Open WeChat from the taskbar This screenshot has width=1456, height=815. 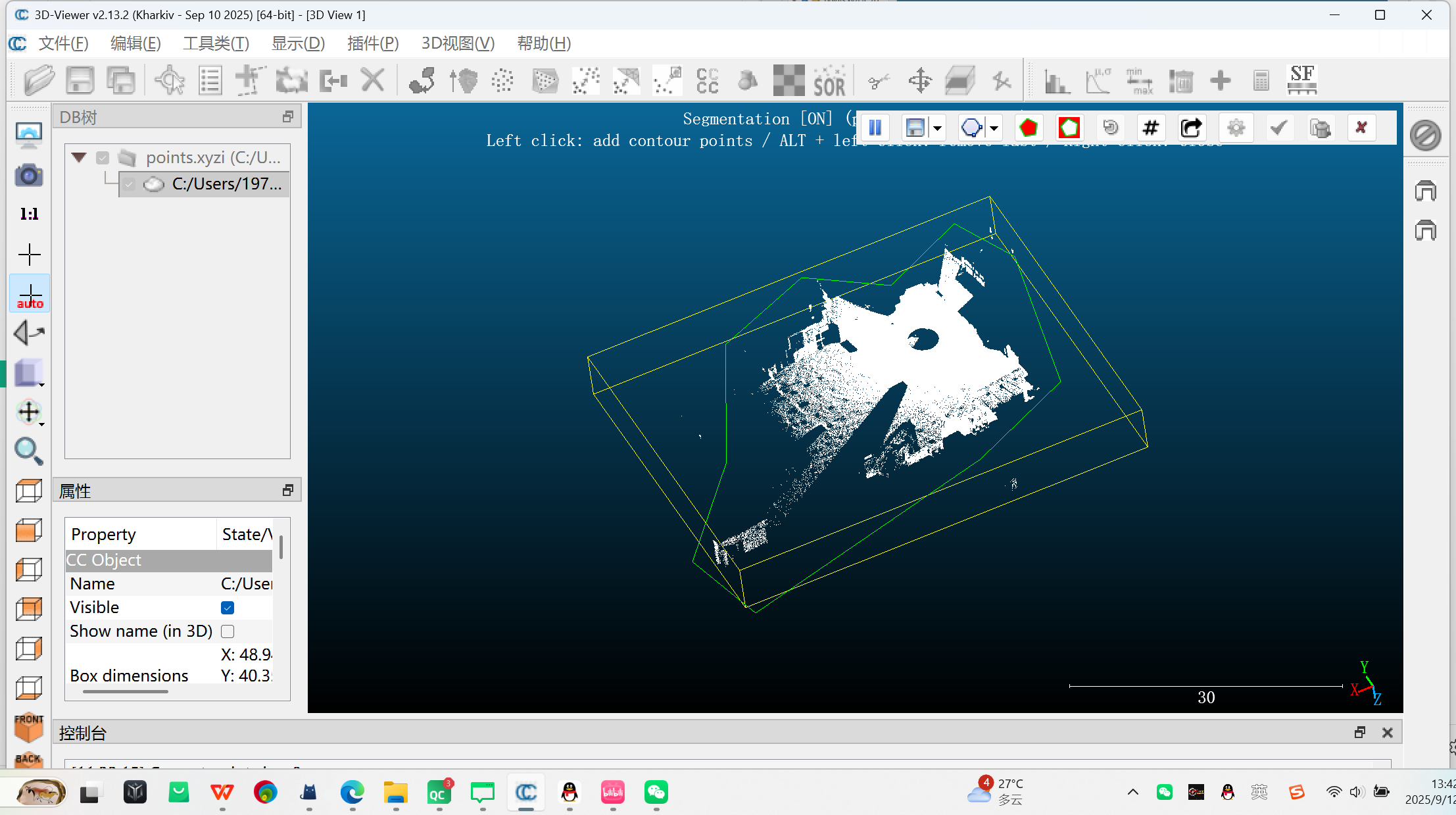click(656, 792)
